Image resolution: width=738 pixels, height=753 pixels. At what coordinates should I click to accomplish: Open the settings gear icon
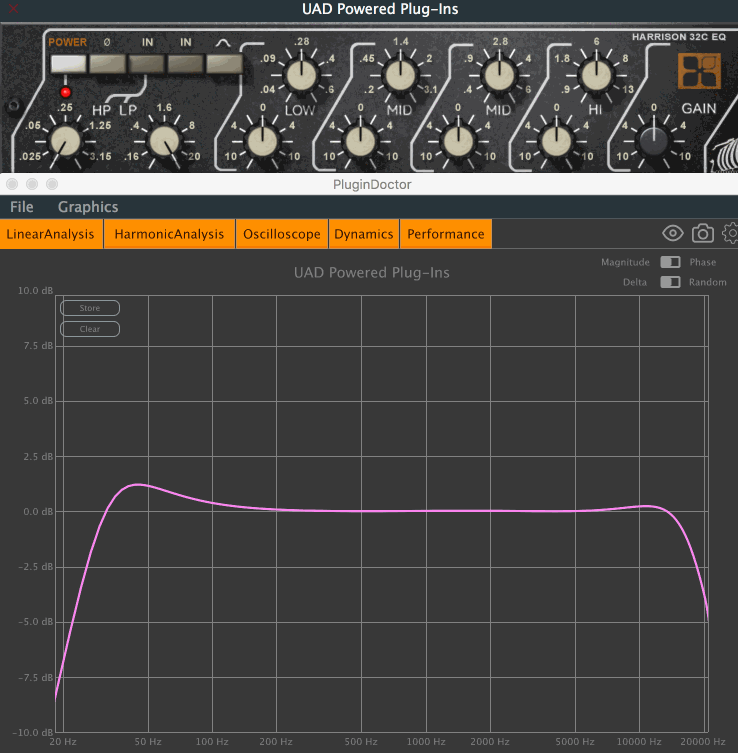tap(730, 233)
